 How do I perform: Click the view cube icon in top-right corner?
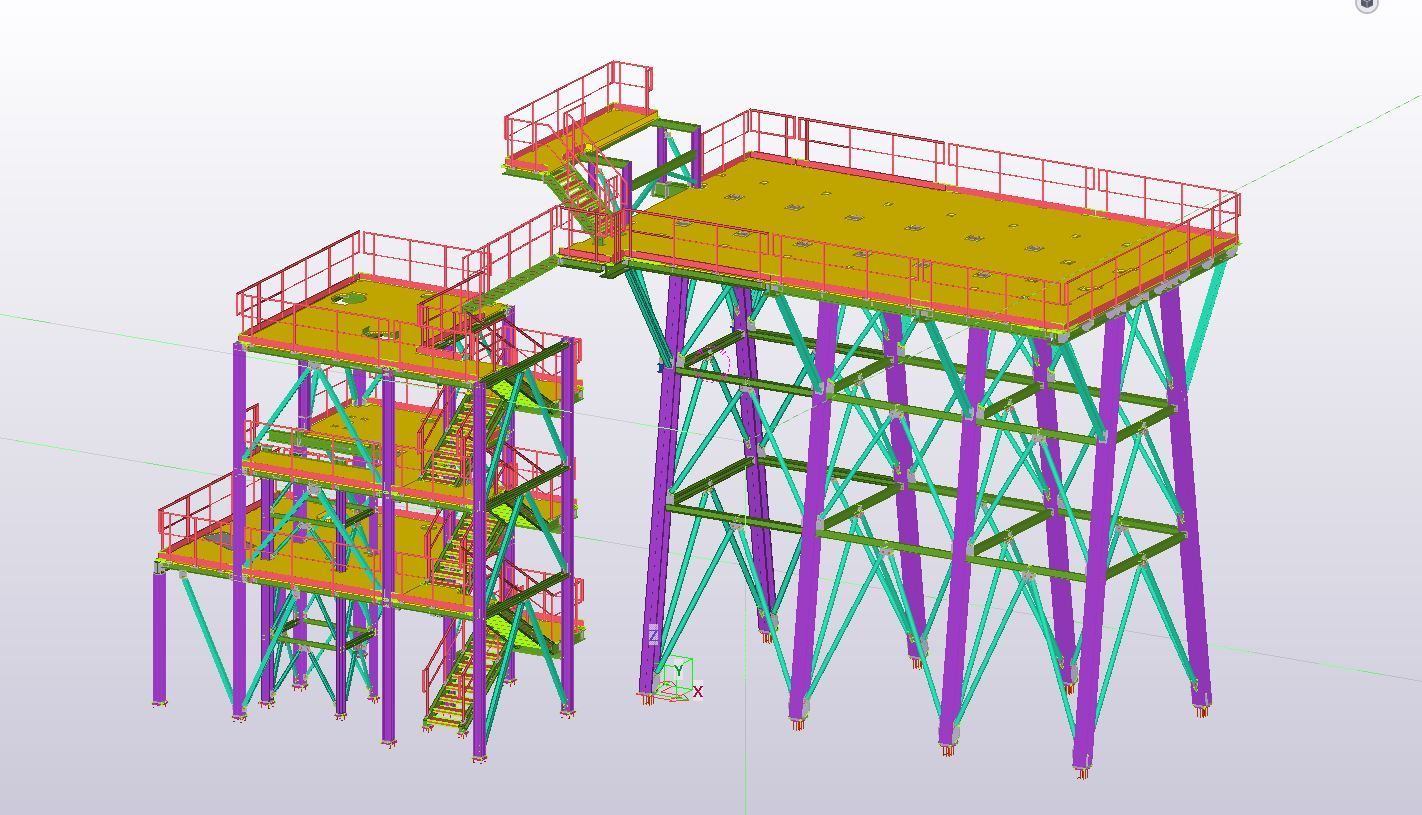(1367, 4)
